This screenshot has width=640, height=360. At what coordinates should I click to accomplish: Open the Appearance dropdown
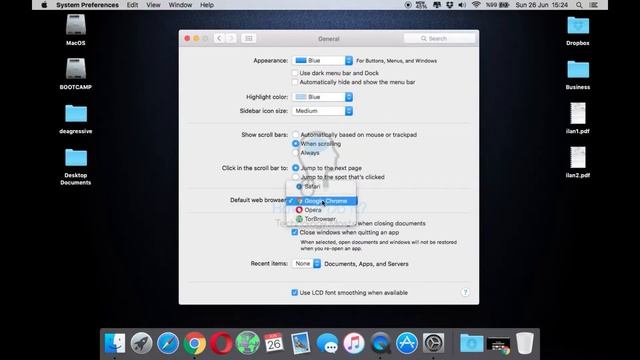click(322, 60)
